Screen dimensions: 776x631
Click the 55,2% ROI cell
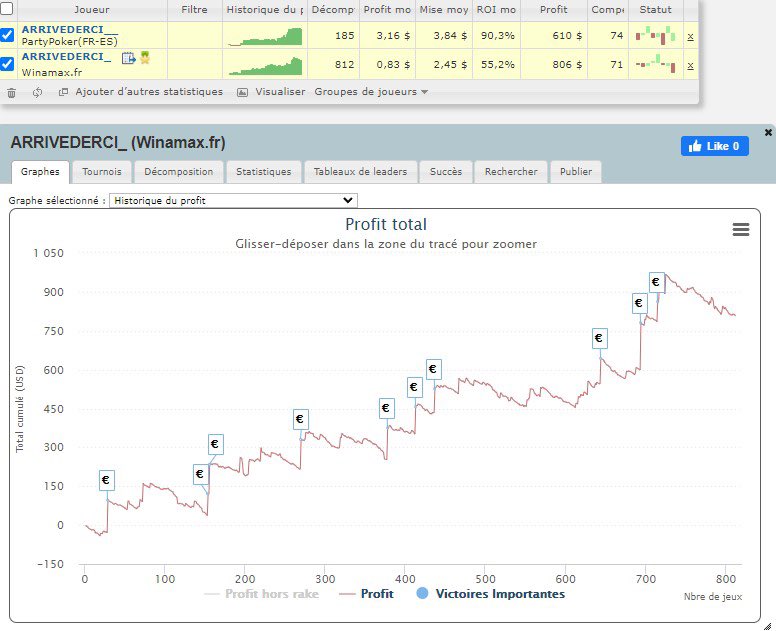(496, 64)
